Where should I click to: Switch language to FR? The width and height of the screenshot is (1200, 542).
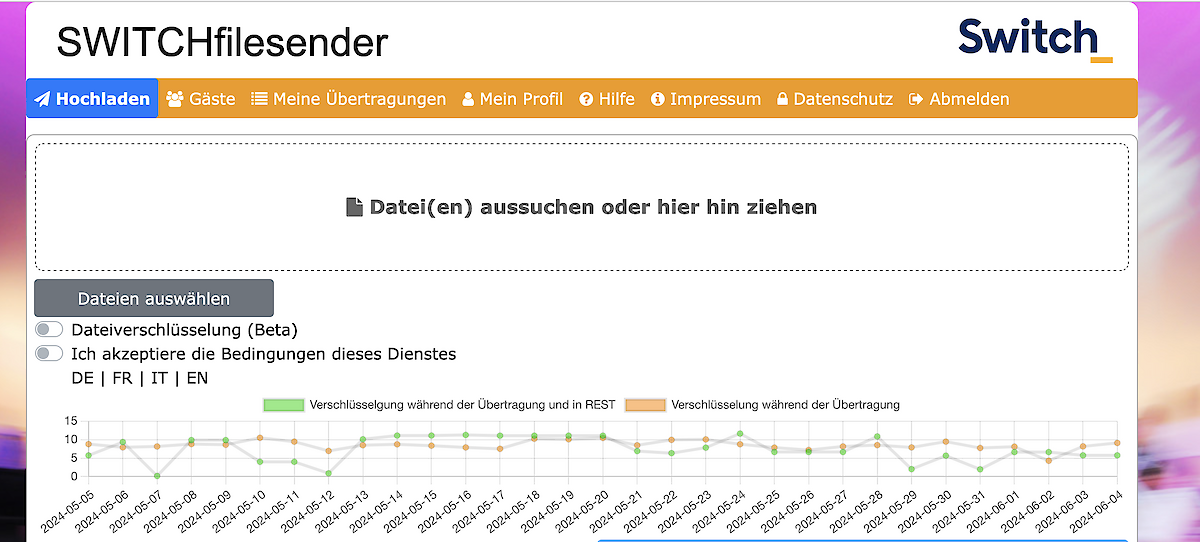tap(122, 378)
